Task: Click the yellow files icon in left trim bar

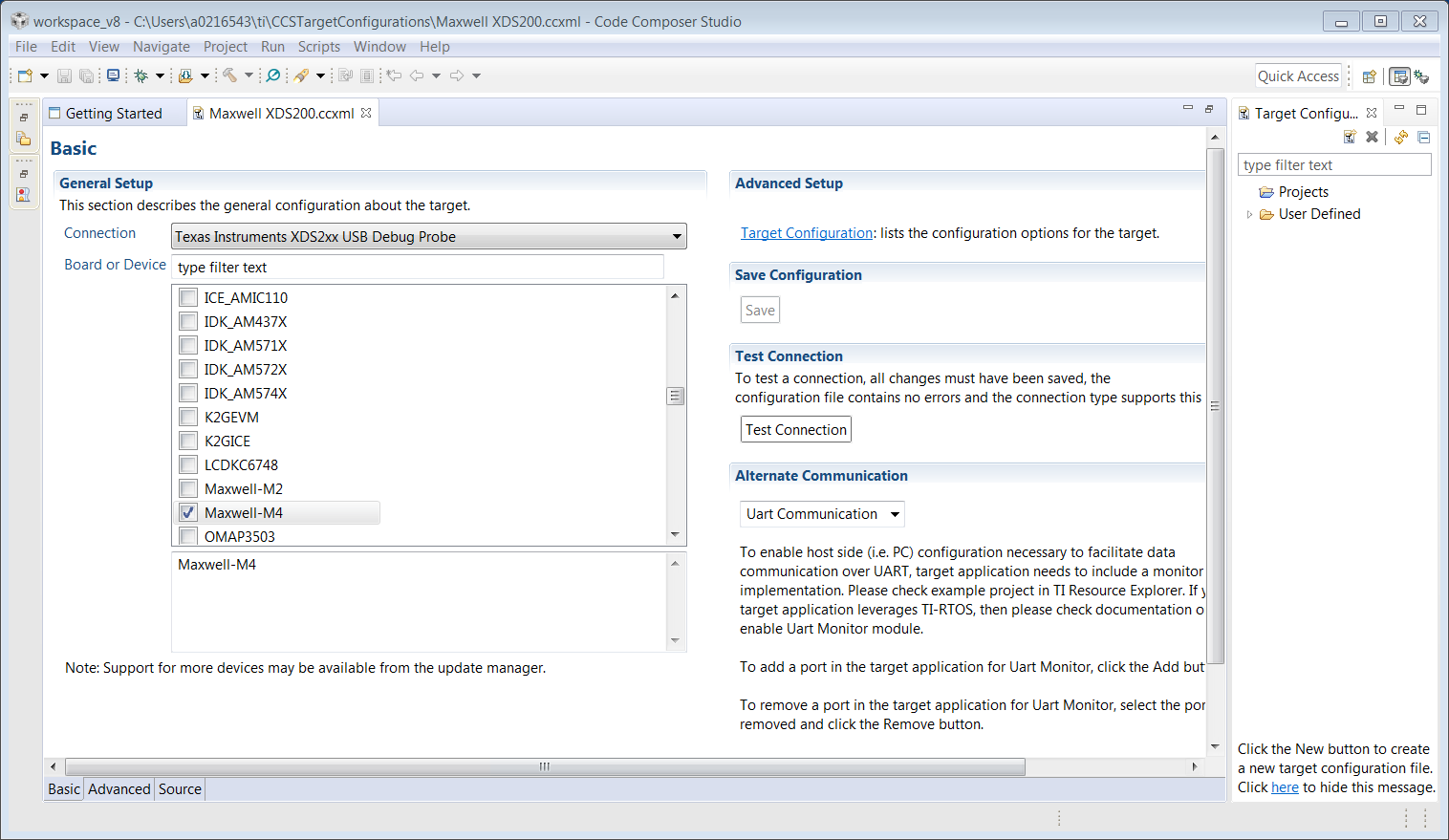Action: pos(24,139)
